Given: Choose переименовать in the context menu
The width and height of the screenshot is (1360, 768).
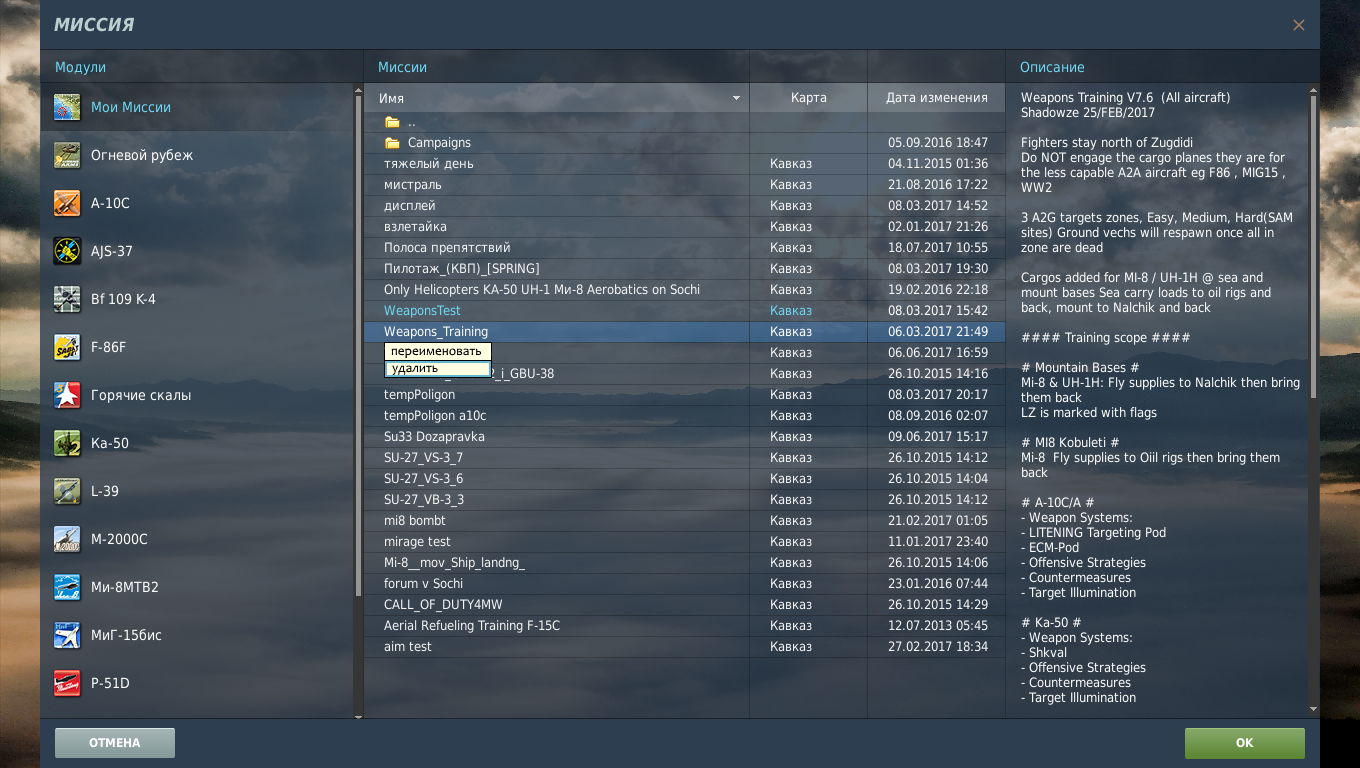Looking at the screenshot, I should point(438,351).
